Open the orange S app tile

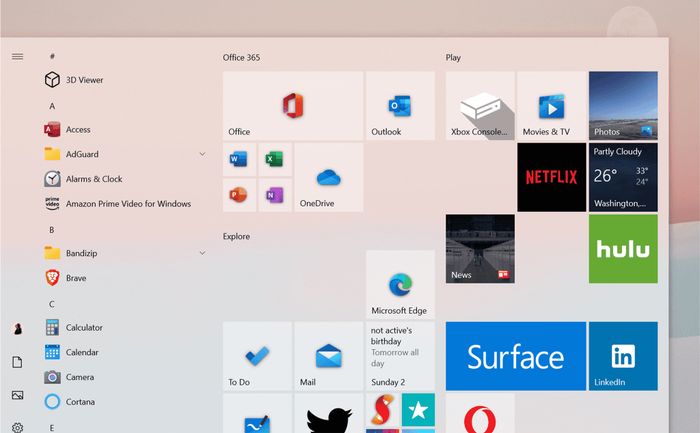pos(382,410)
